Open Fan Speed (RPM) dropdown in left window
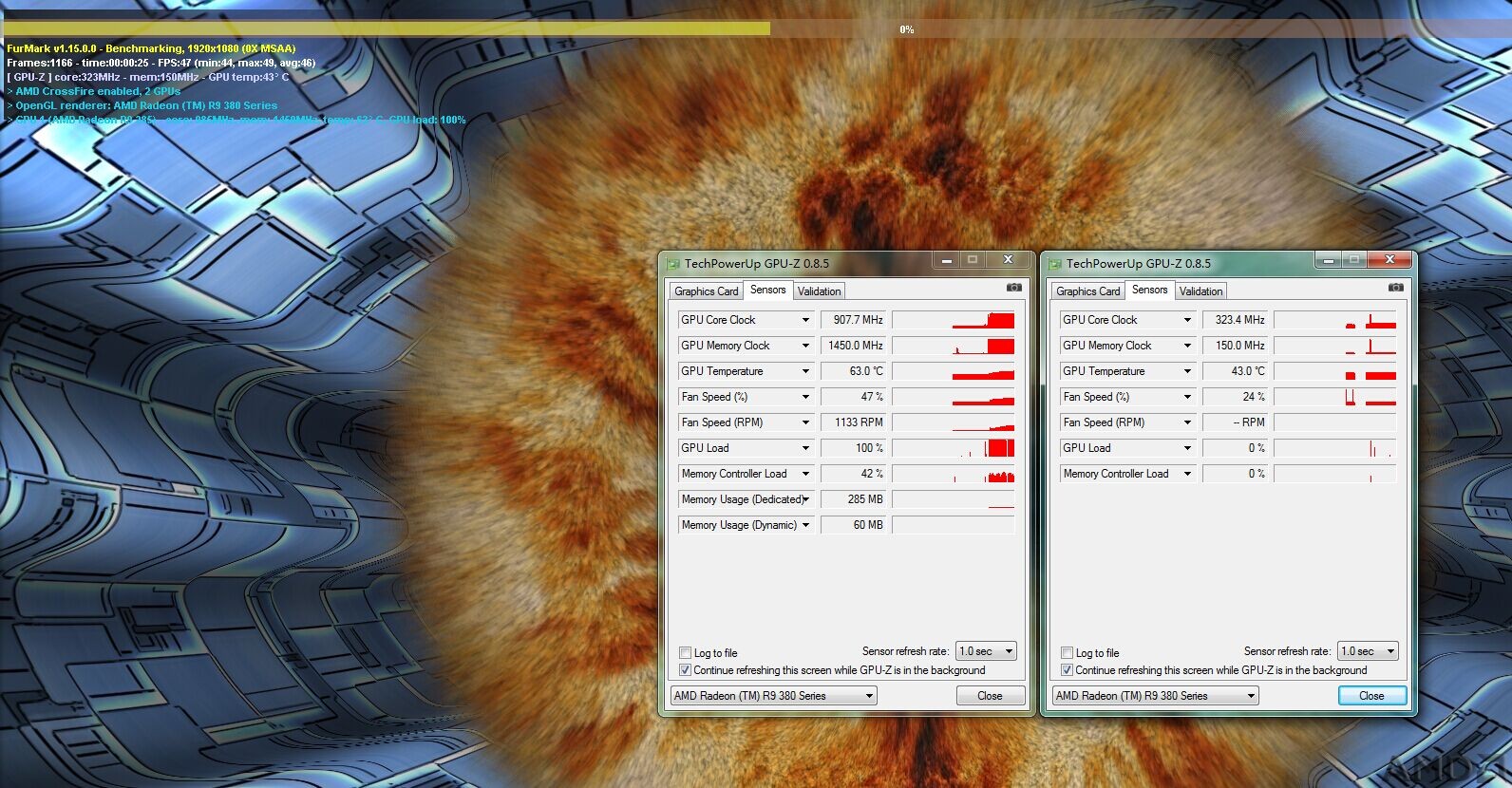 (x=805, y=422)
